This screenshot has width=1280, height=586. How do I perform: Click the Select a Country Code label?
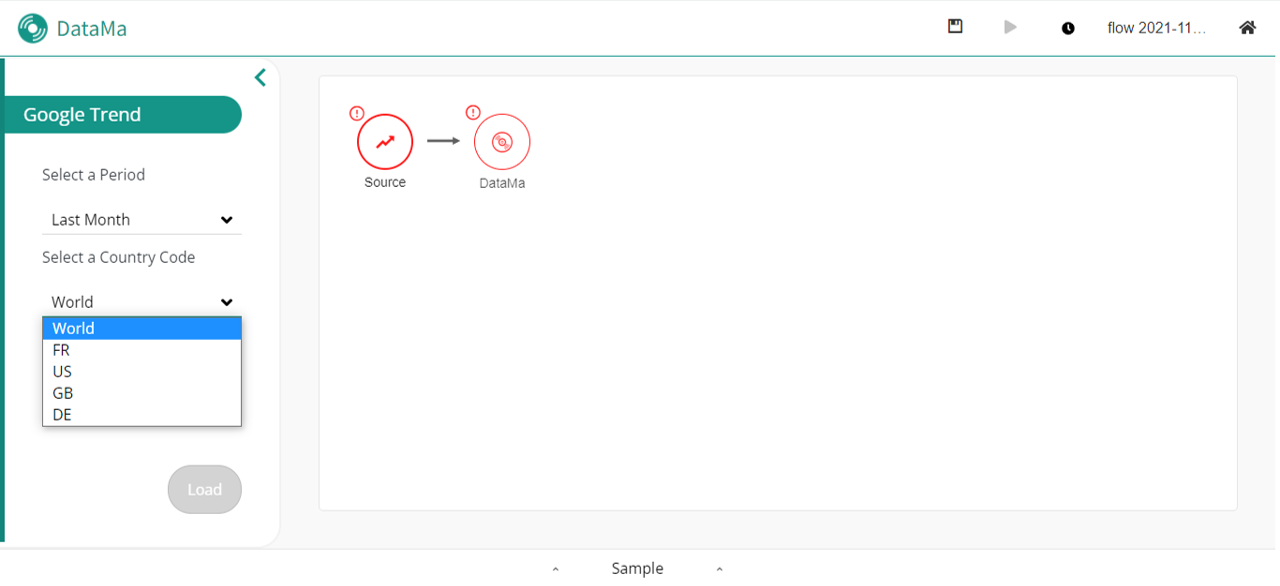[x=118, y=257]
